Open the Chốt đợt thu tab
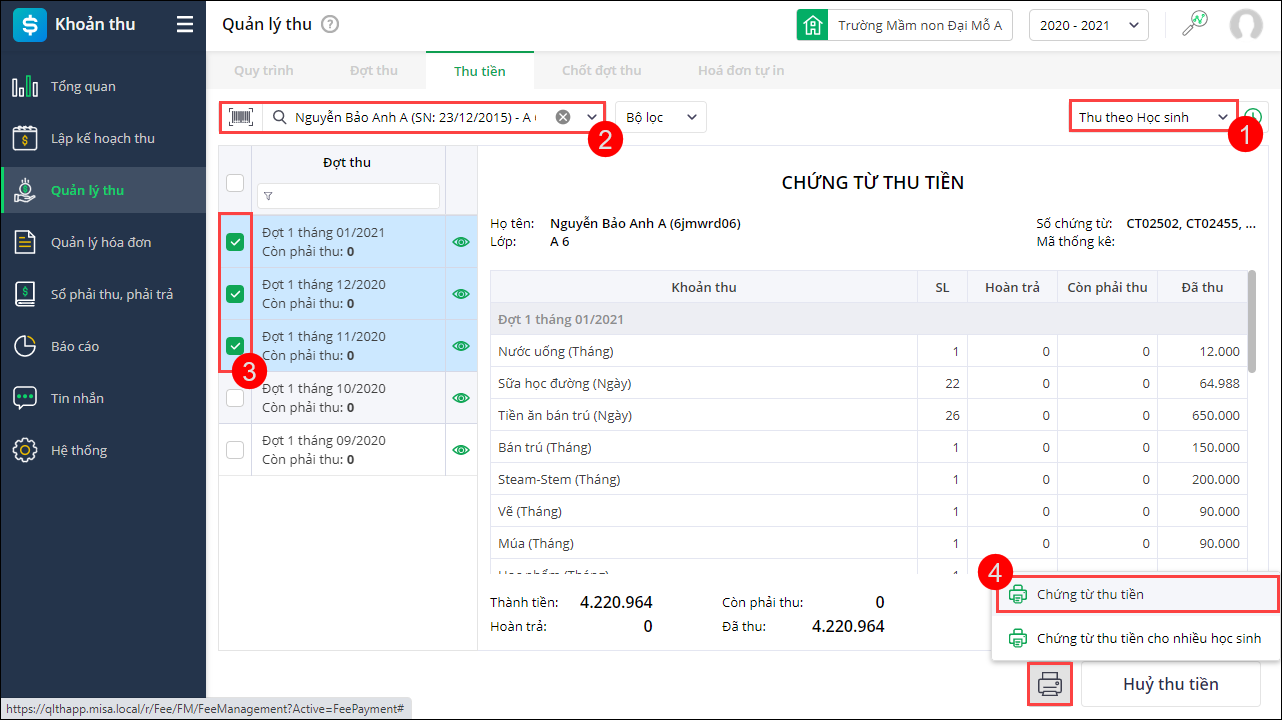This screenshot has width=1282, height=720. pos(602,71)
